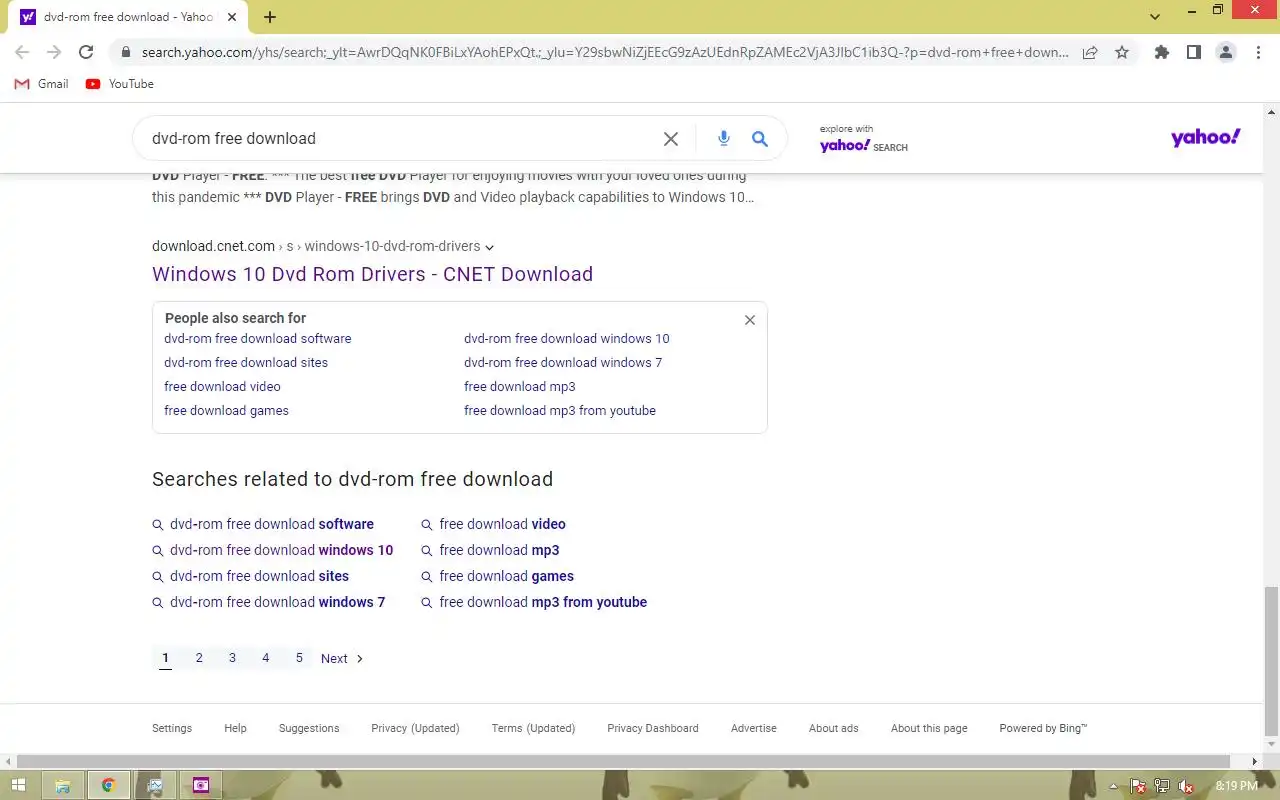The height and width of the screenshot is (800, 1280).
Task: Click the Chrome icon in the taskbar
Action: pos(108,785)
